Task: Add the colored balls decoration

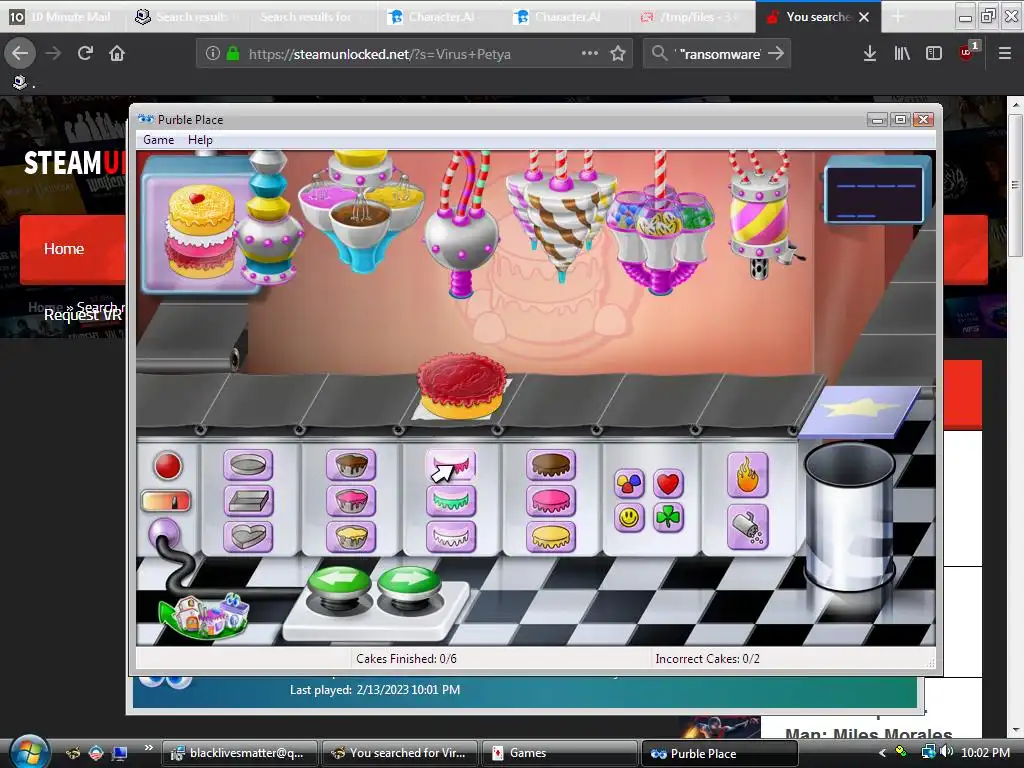Action: pyautogui.click(x=629, y=483)
